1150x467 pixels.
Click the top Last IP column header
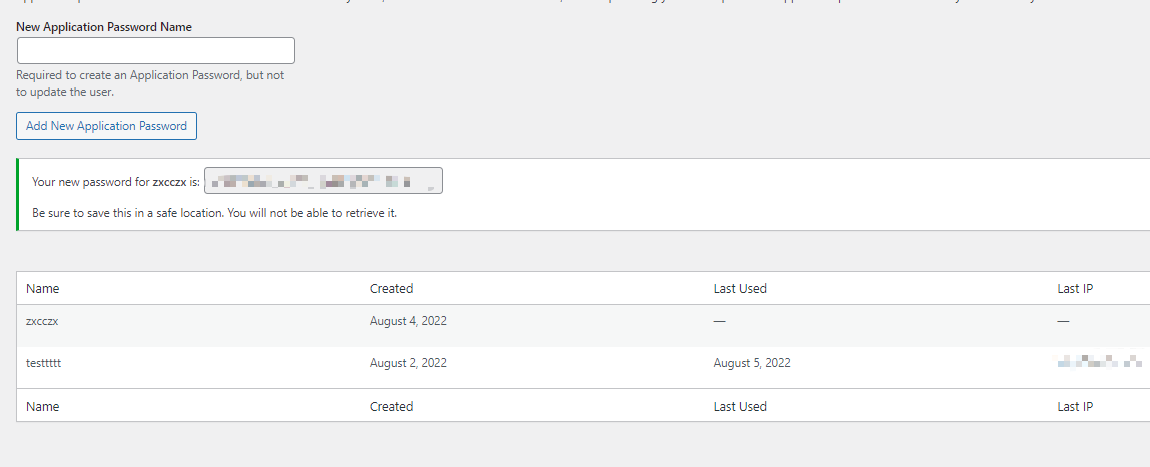(x=1074, y=289)
